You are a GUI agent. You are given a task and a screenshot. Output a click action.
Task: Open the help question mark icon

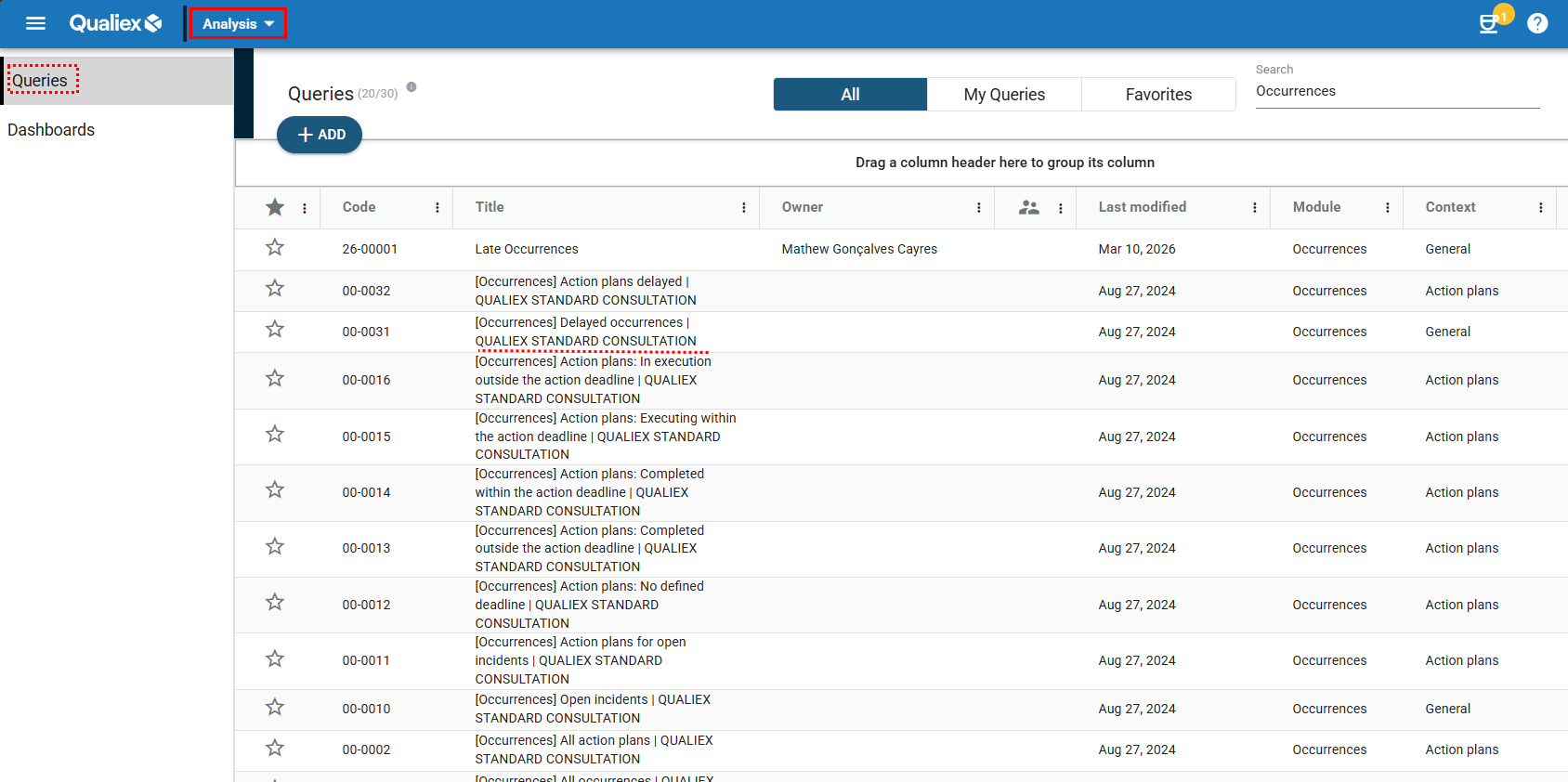[x=1537, y=23]
